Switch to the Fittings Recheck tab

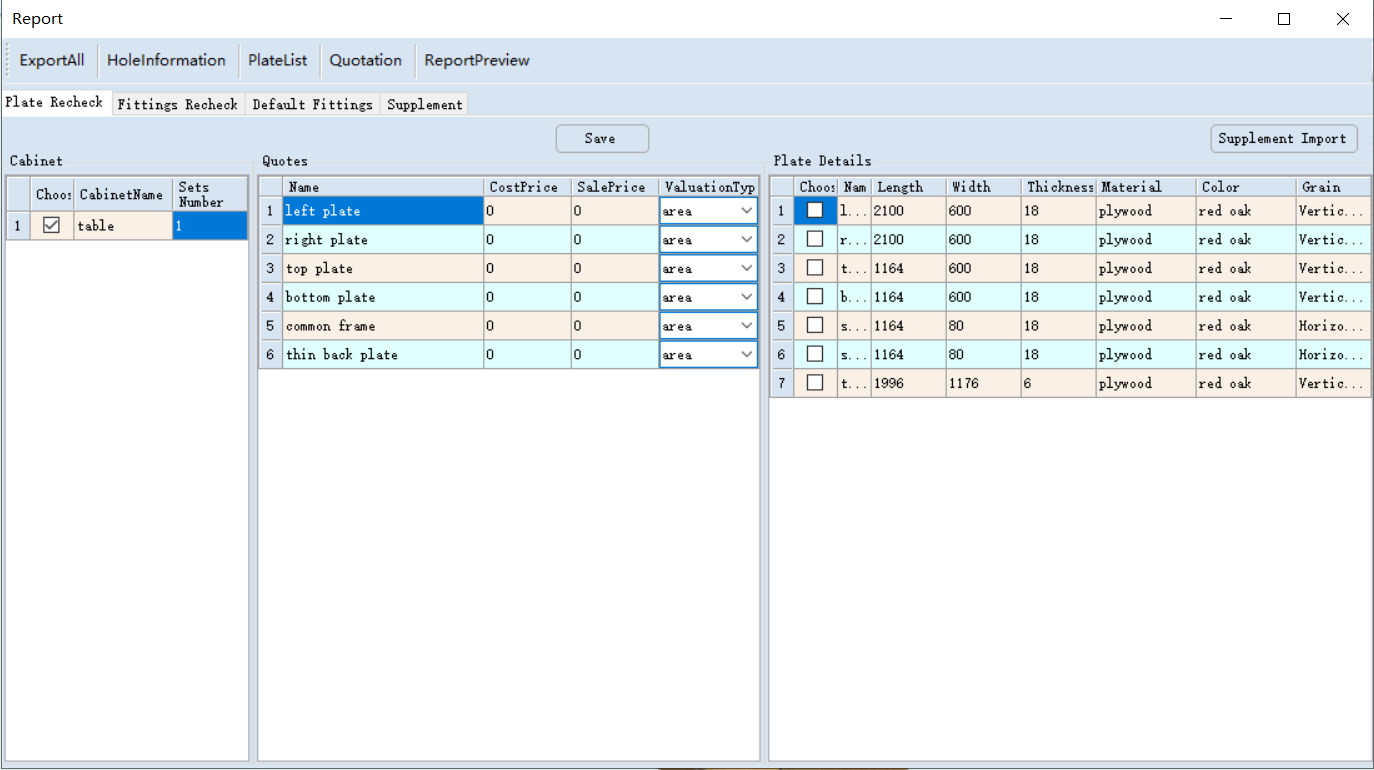pos(178,104)
